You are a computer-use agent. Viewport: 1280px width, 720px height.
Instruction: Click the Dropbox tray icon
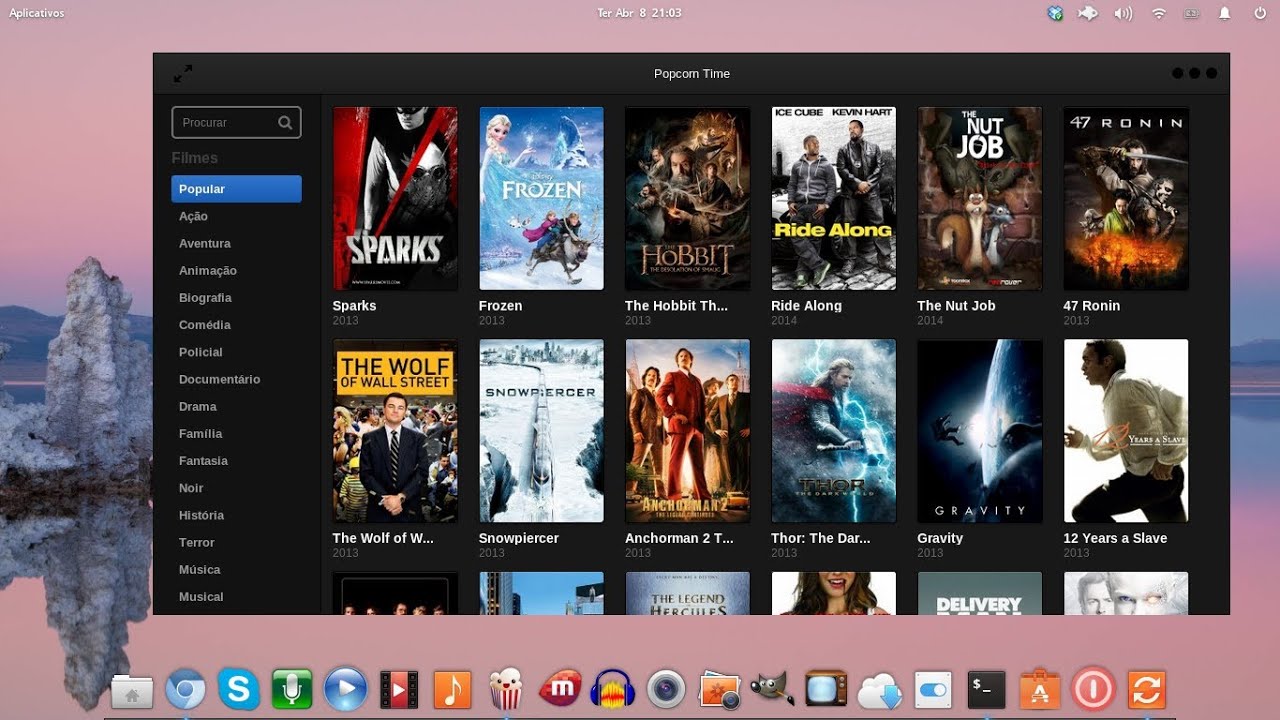[1055, 13]
